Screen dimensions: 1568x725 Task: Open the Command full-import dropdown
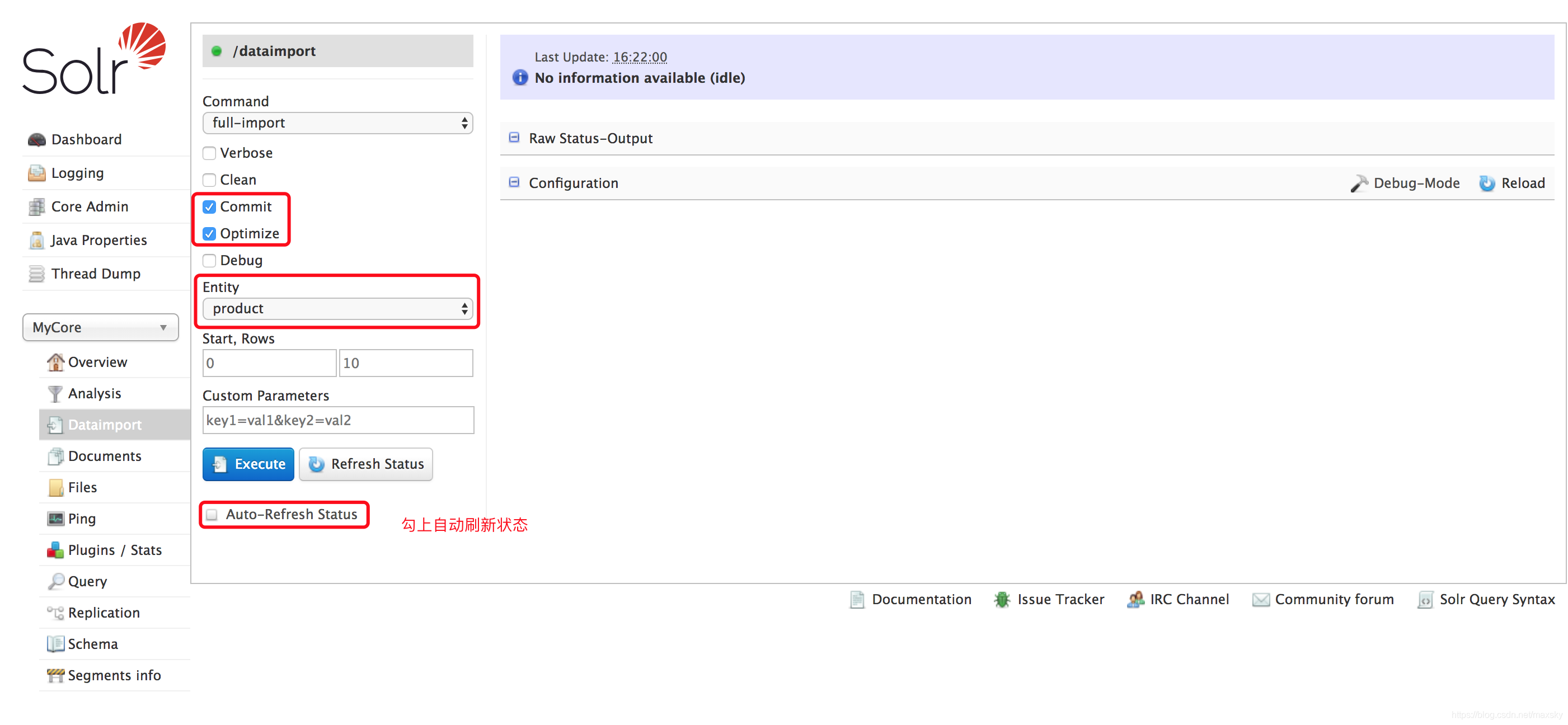click(x=338, y=123)
